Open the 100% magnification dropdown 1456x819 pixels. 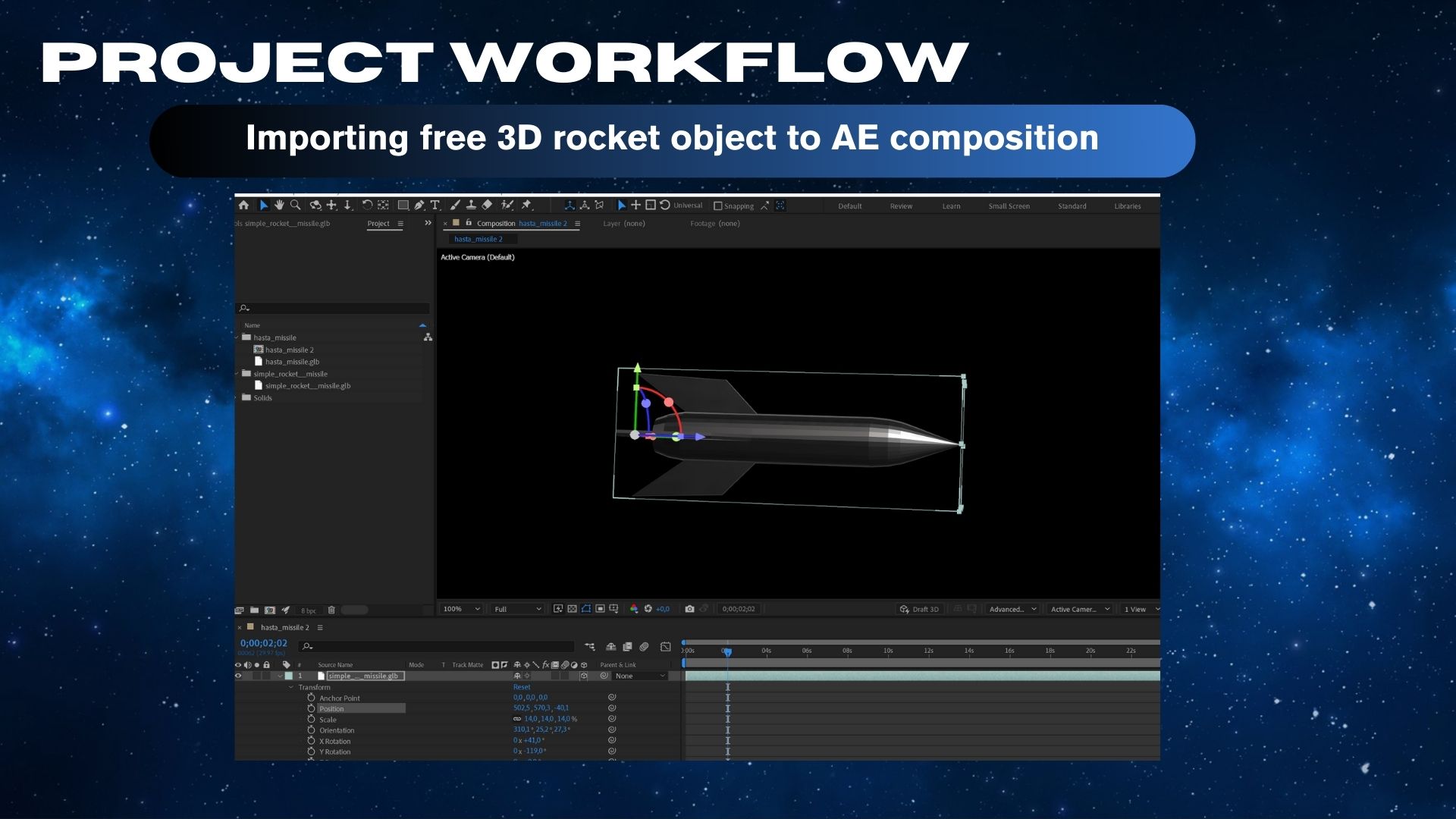(x=461, y=609)
